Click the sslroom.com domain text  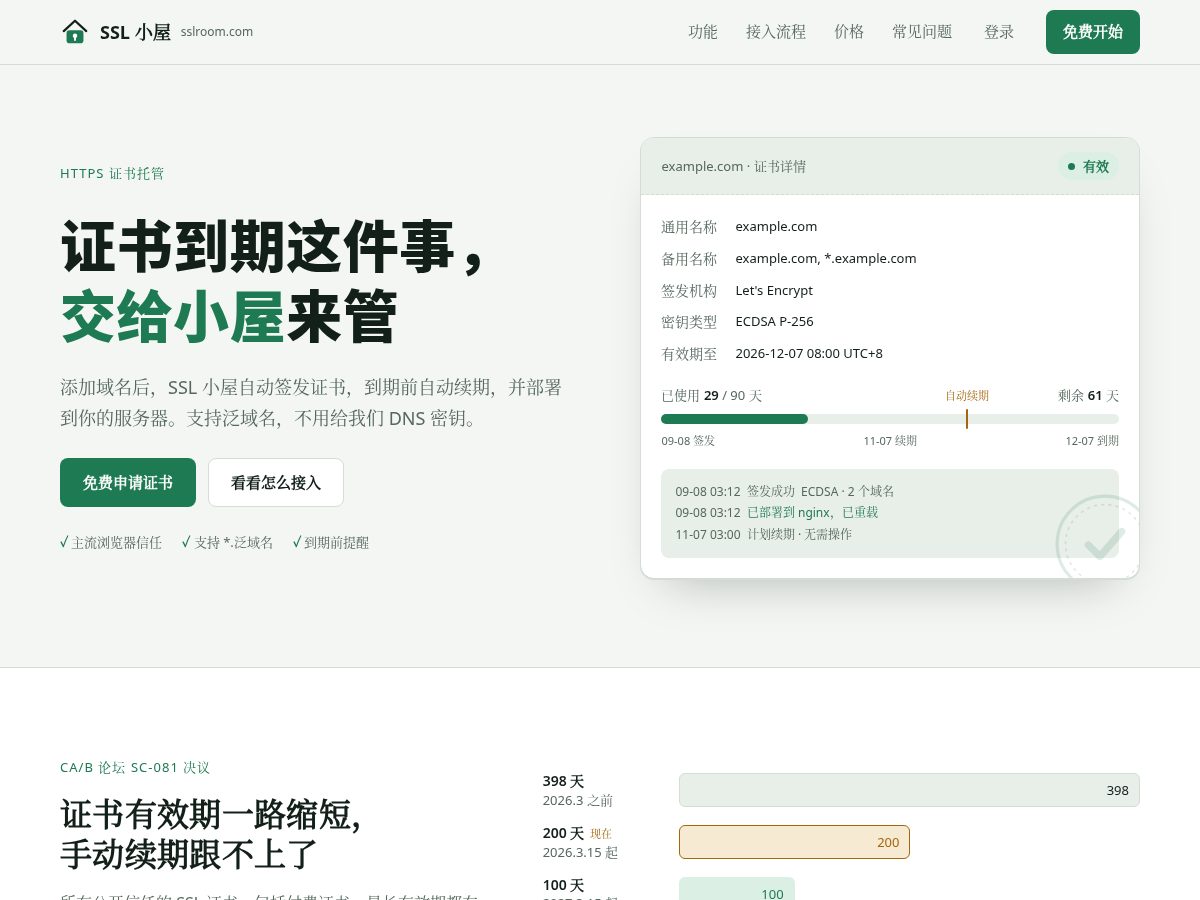[x=217, y=32]
